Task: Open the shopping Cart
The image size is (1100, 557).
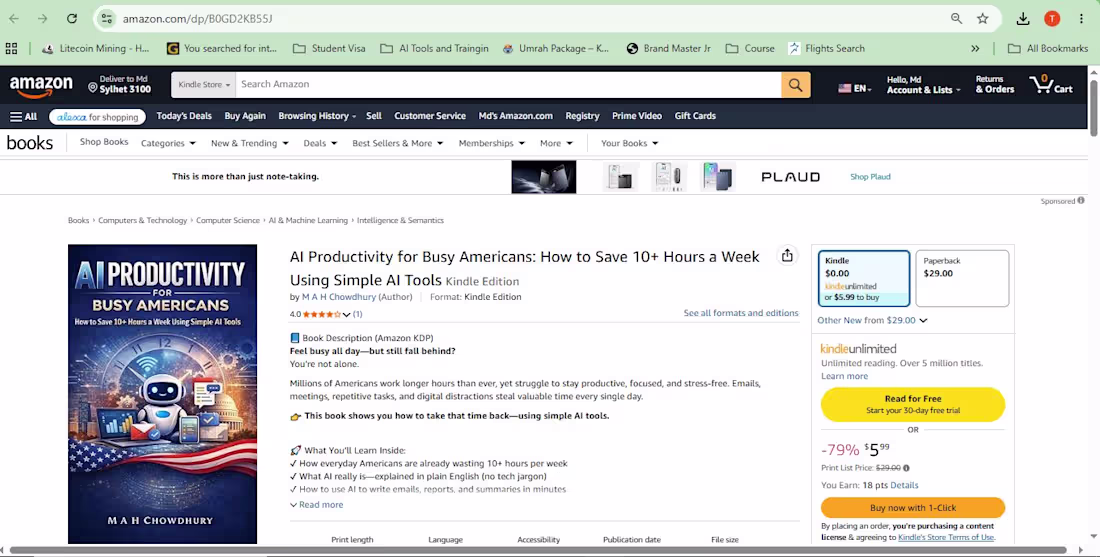Action: click(x=1050, y=85)
